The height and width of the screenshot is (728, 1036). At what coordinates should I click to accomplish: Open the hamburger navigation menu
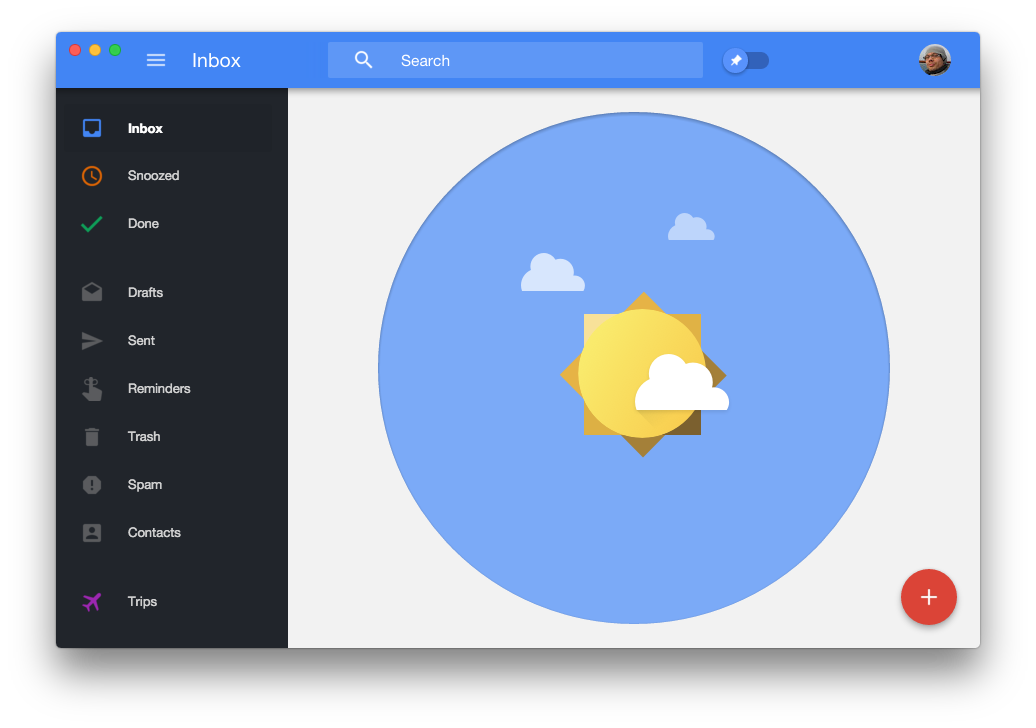tap(156, 60)
